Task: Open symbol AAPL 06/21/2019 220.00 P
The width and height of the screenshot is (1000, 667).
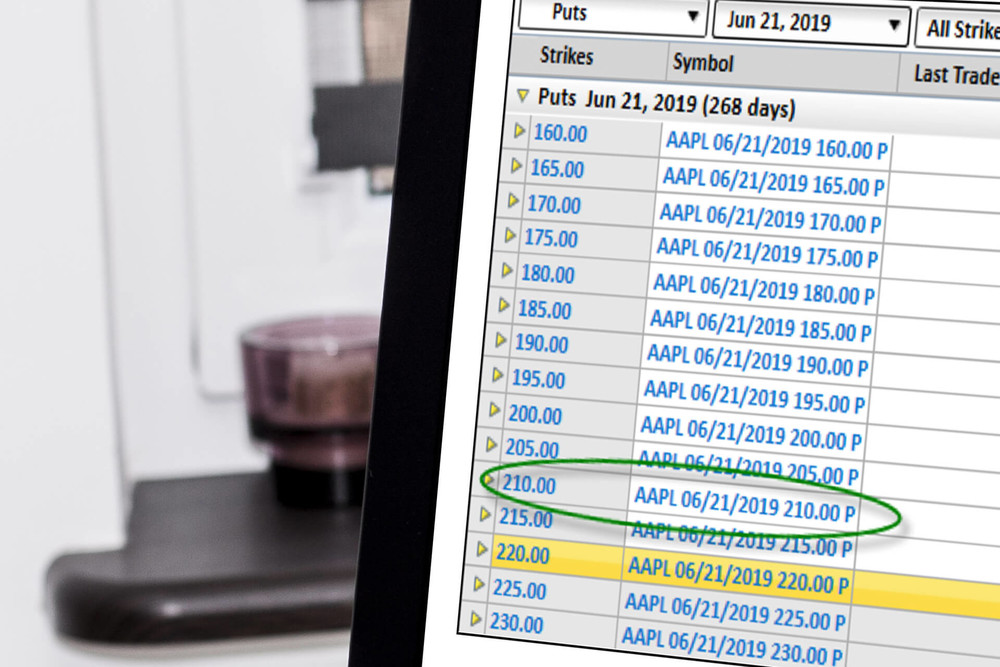Action: [x=738, y=576]
